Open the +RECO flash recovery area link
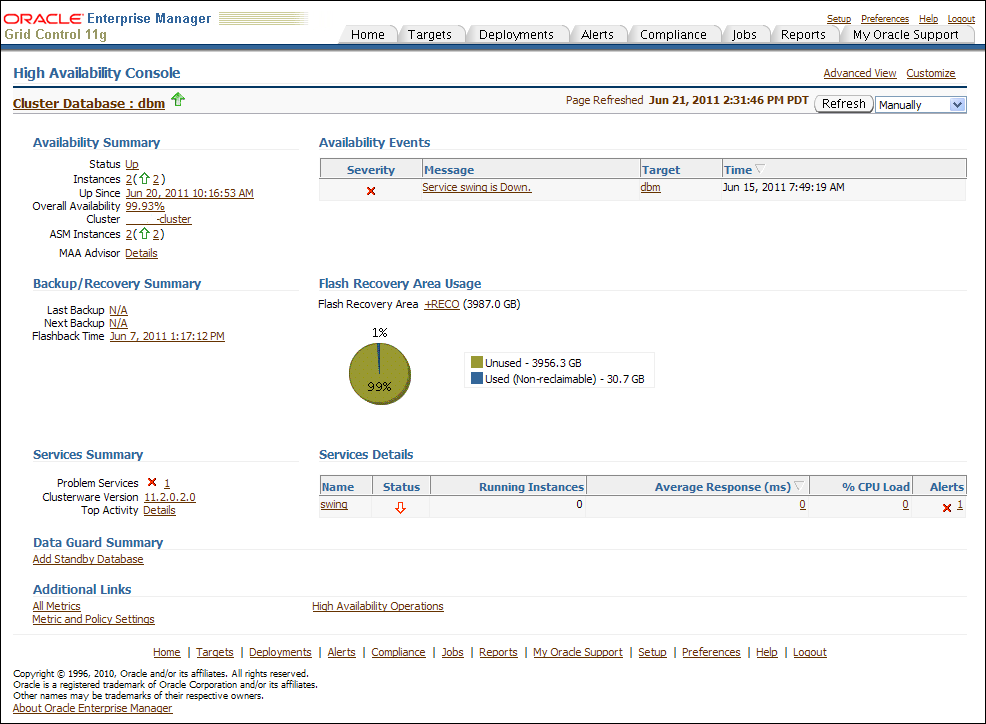 coord(441,304)
